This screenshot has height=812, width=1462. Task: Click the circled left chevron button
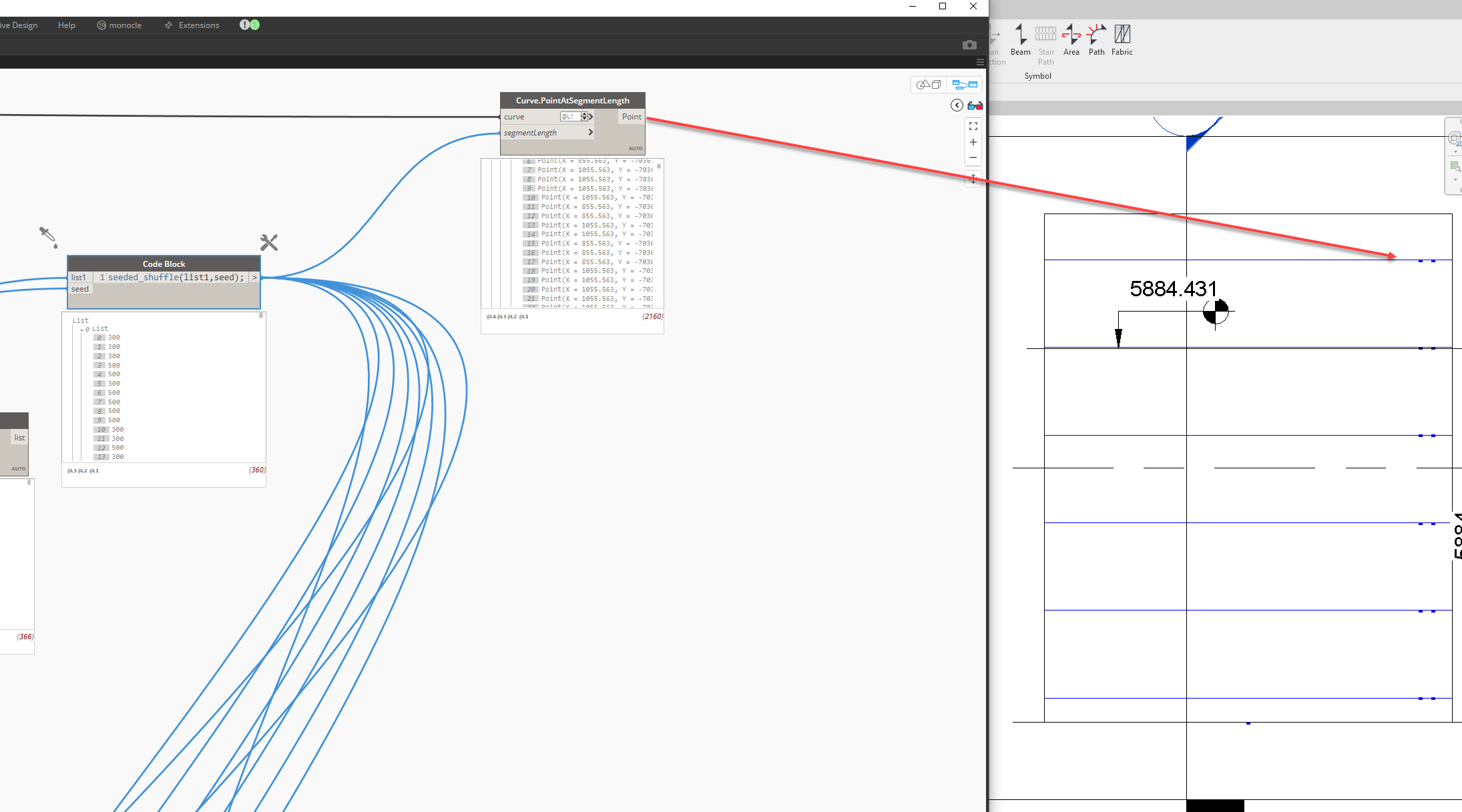click(x=957, y=105)
